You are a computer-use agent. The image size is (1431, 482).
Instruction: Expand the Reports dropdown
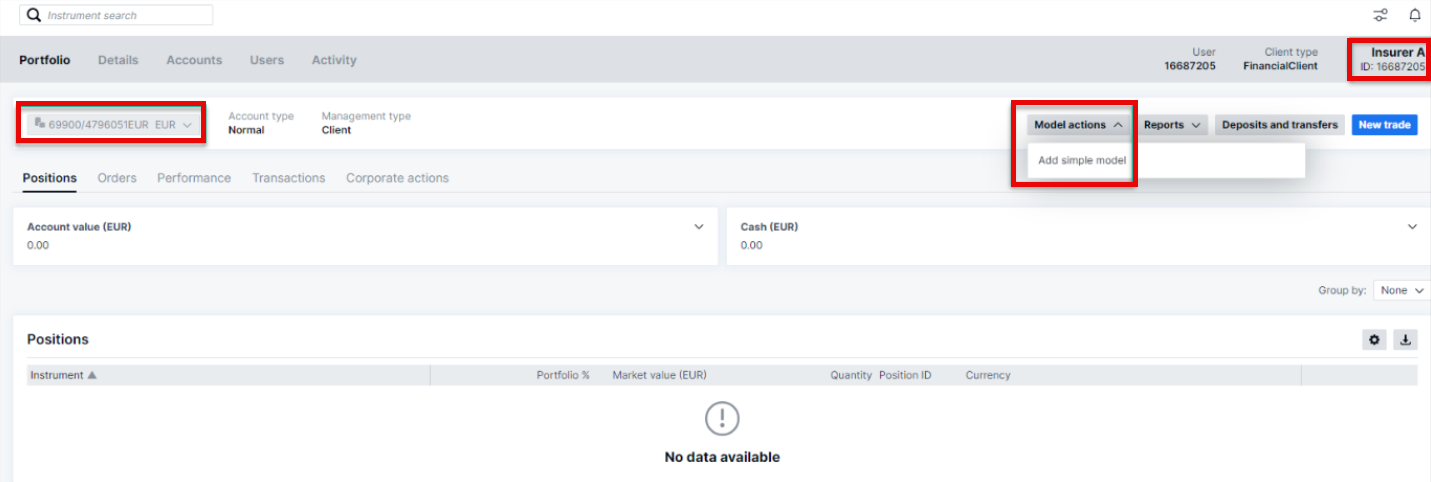pyautogui.click(x=1171, y=125)
